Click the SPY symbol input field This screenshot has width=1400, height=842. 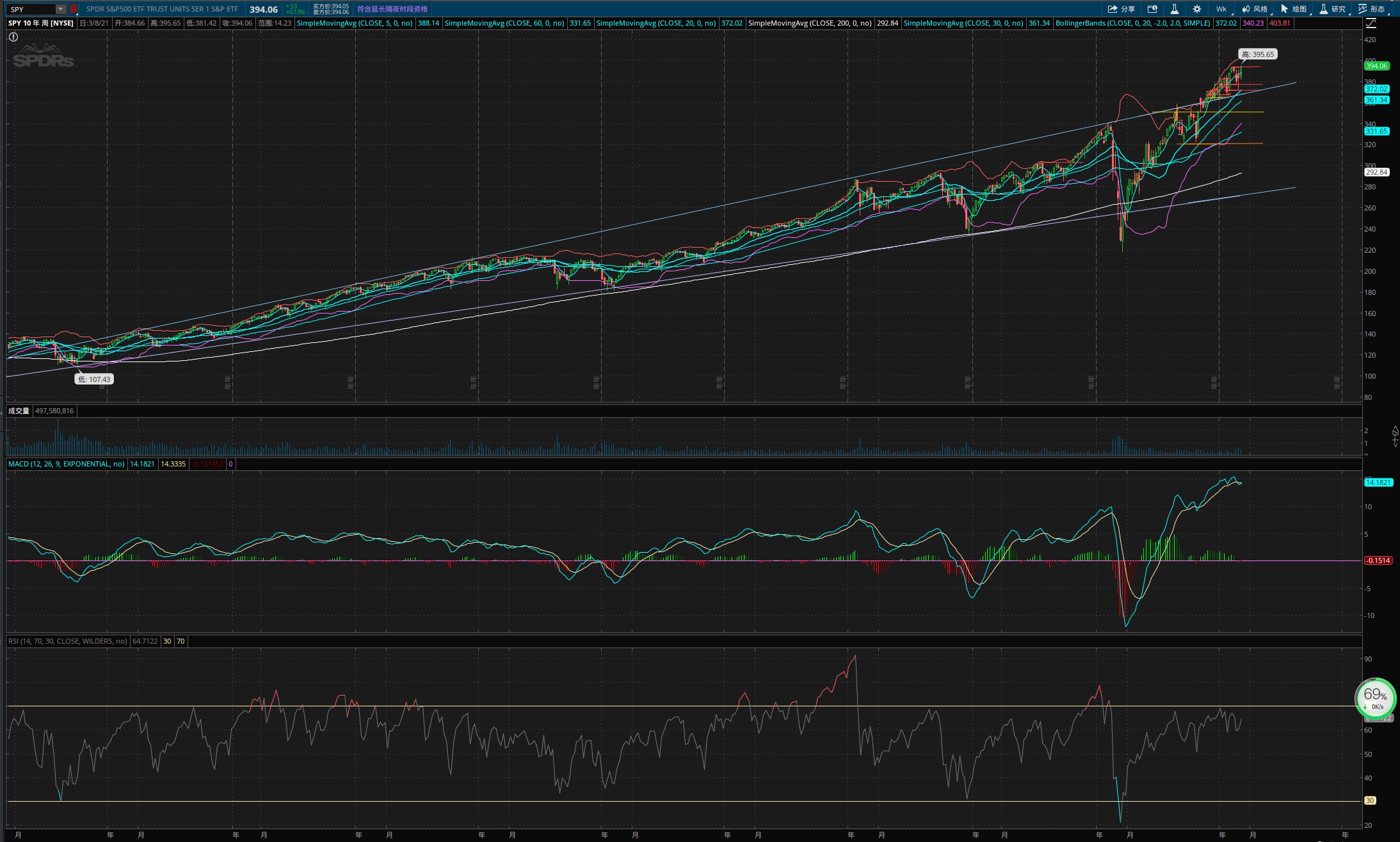[32, 9]
